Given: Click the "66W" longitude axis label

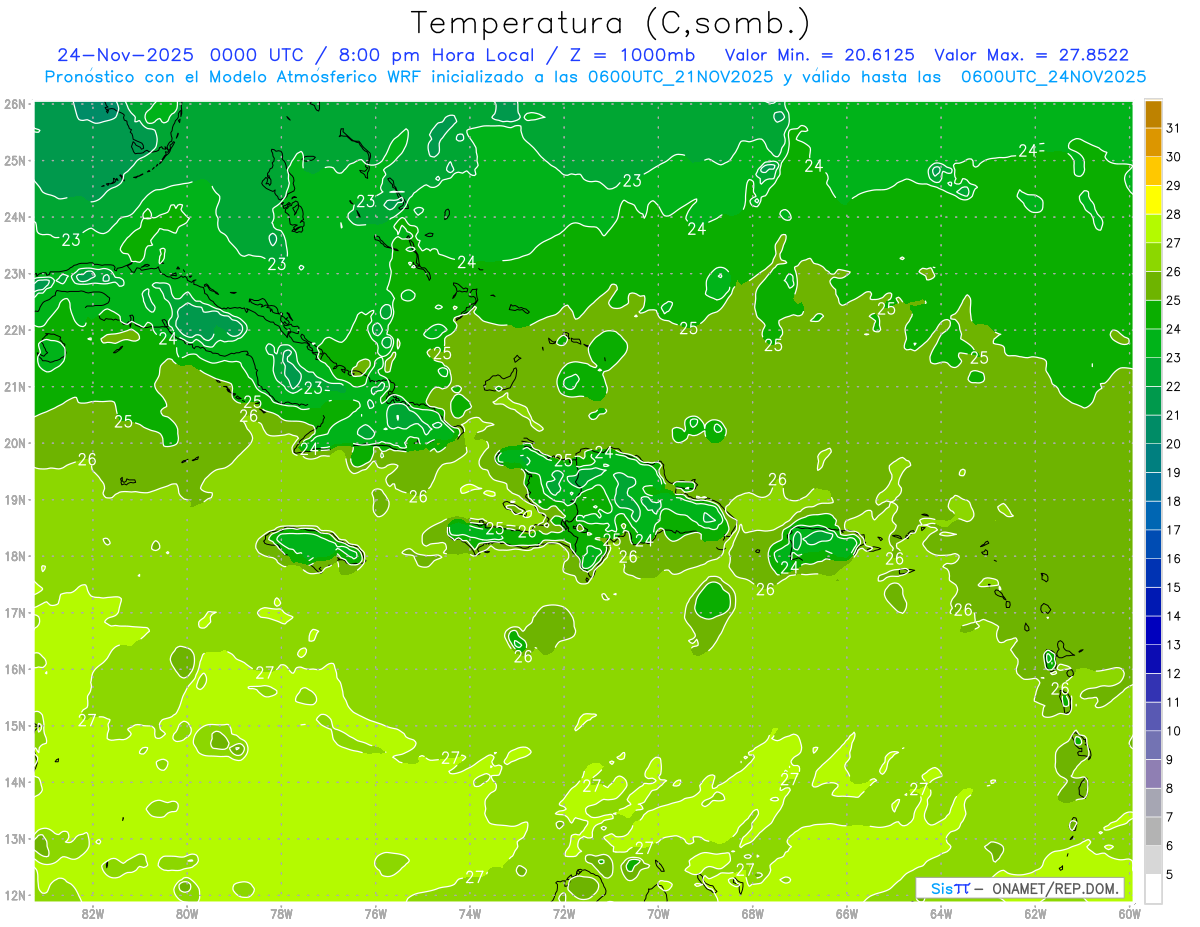Looking at the screenshot, I should (846, 913).
